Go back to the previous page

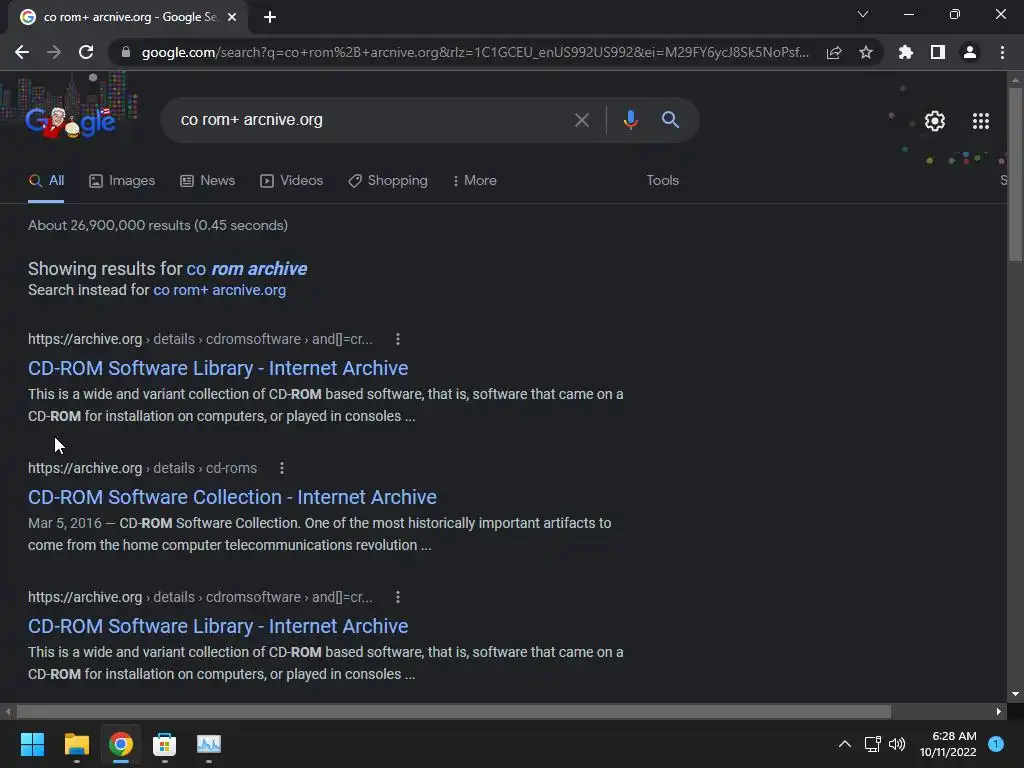click(22, 52)
